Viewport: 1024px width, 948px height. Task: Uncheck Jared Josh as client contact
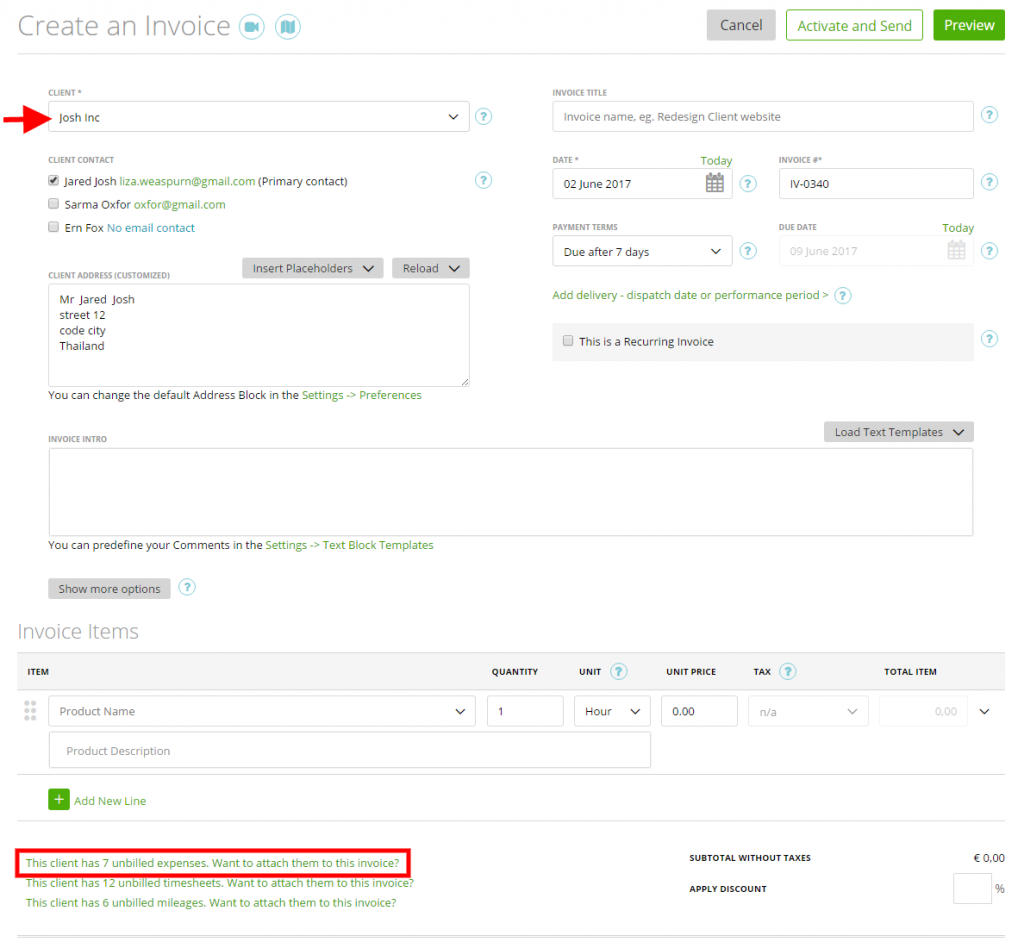tap(53, 181)
